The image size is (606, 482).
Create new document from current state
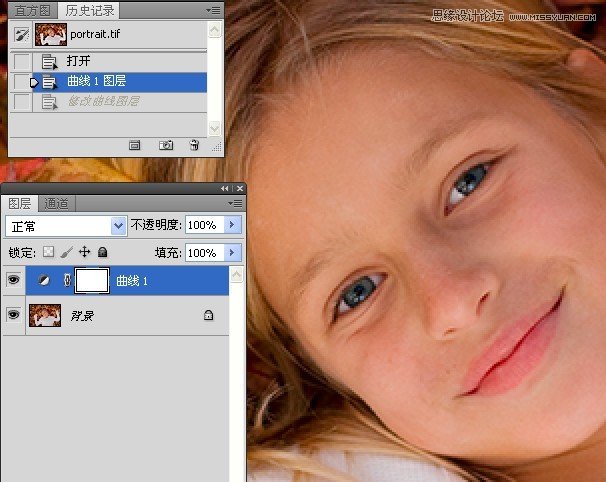pos(134,145)
